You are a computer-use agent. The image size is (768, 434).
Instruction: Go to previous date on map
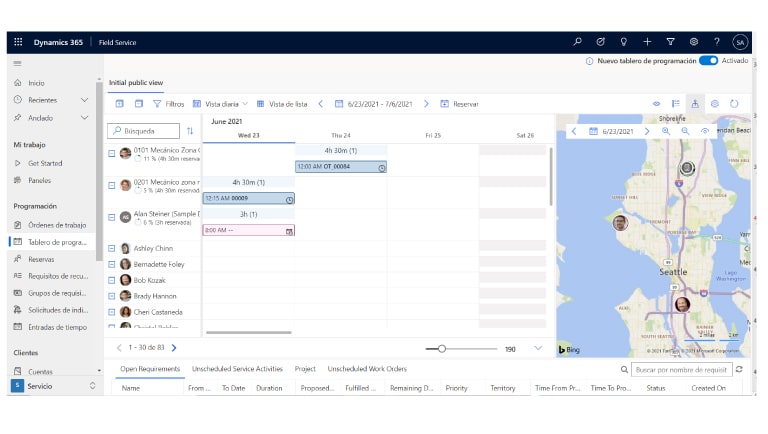(x=574, y=131)
